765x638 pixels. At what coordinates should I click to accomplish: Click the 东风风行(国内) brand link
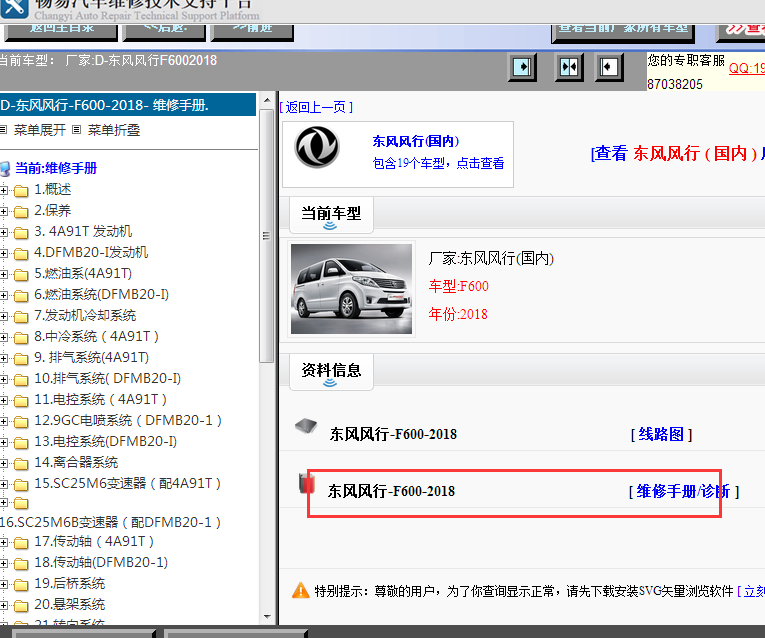click(x=416, y=141)
